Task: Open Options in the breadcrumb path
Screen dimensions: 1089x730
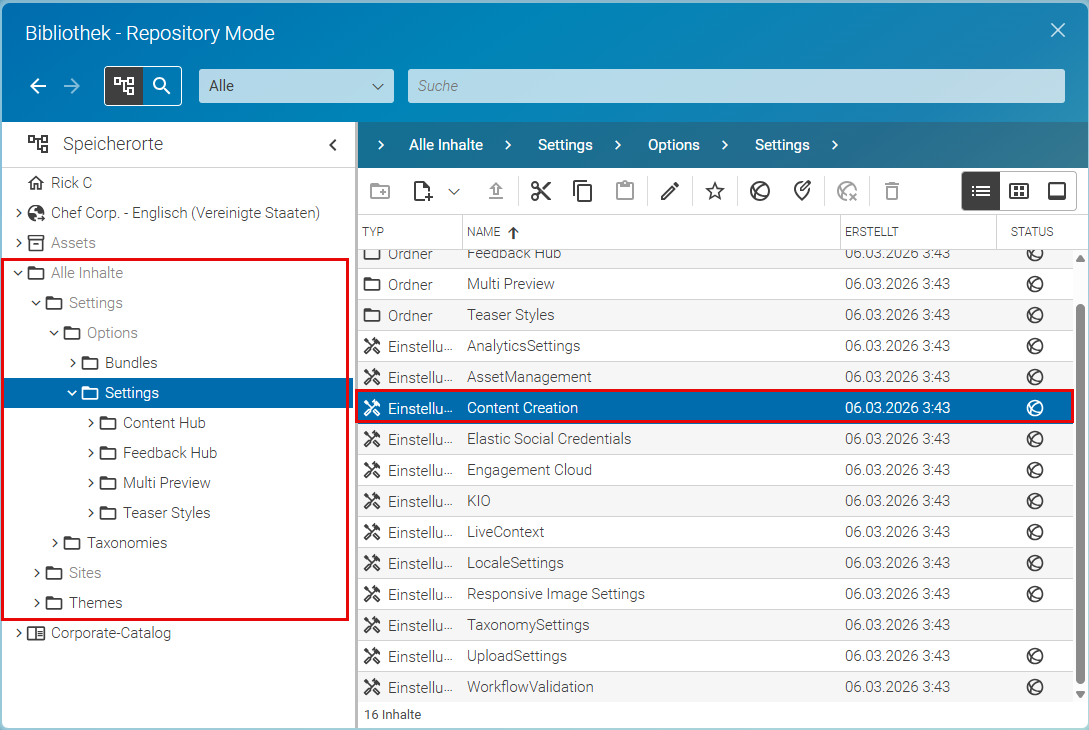Action: (x=674, y=144)
